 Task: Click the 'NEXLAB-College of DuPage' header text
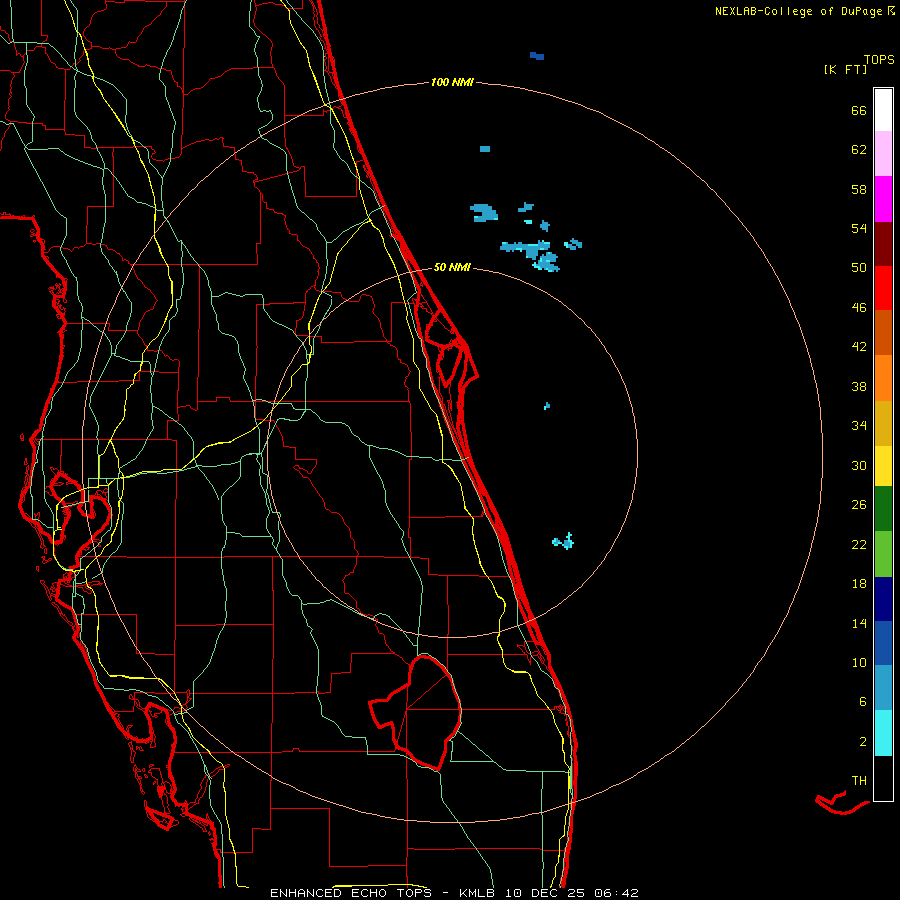click(798, 11)
